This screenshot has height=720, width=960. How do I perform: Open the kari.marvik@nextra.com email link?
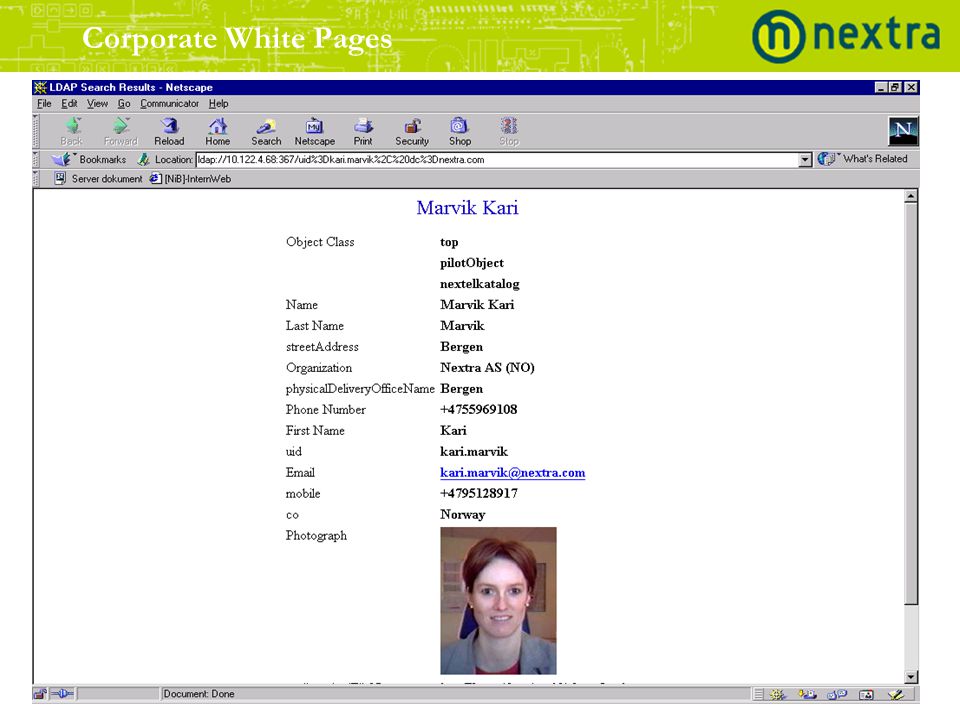pyautogui.click(x=512, y=473)
